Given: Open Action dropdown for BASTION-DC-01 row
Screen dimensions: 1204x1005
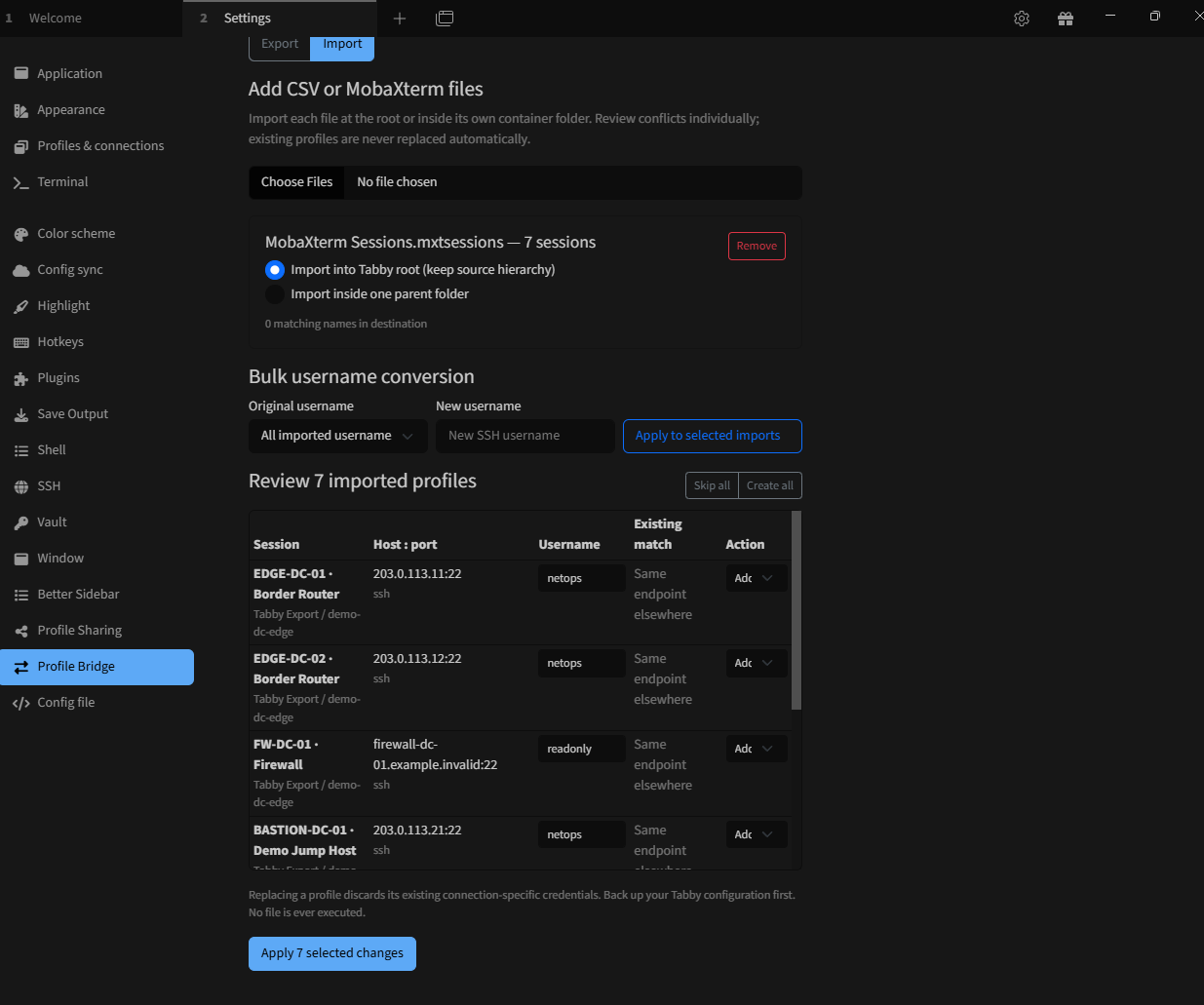Looking at the screenshot, I should tap(756, 834).
